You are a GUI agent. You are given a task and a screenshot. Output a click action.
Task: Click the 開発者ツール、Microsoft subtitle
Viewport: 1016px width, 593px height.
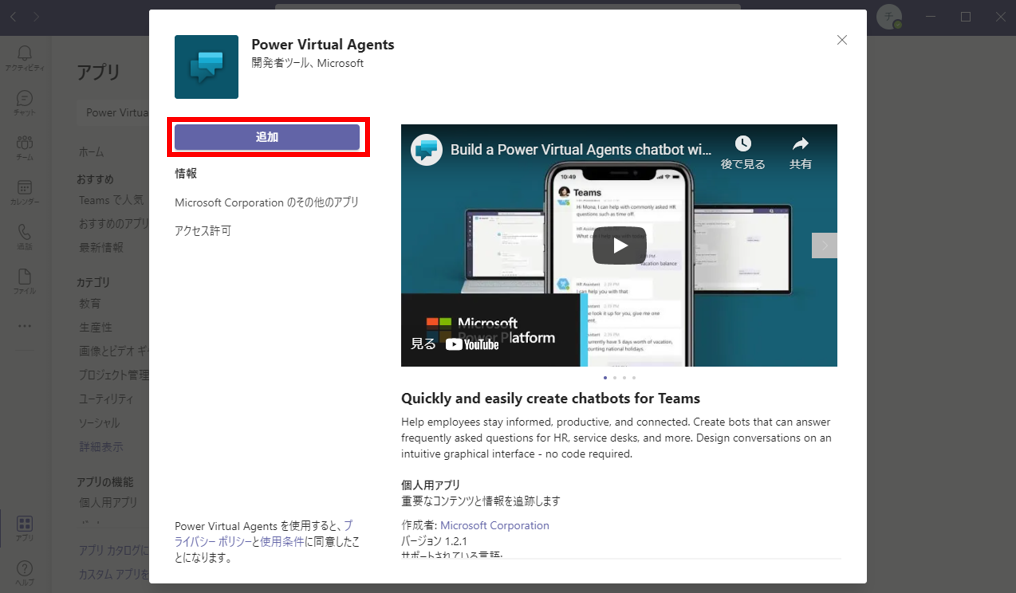pyautogui.click(x=307, y=63)
